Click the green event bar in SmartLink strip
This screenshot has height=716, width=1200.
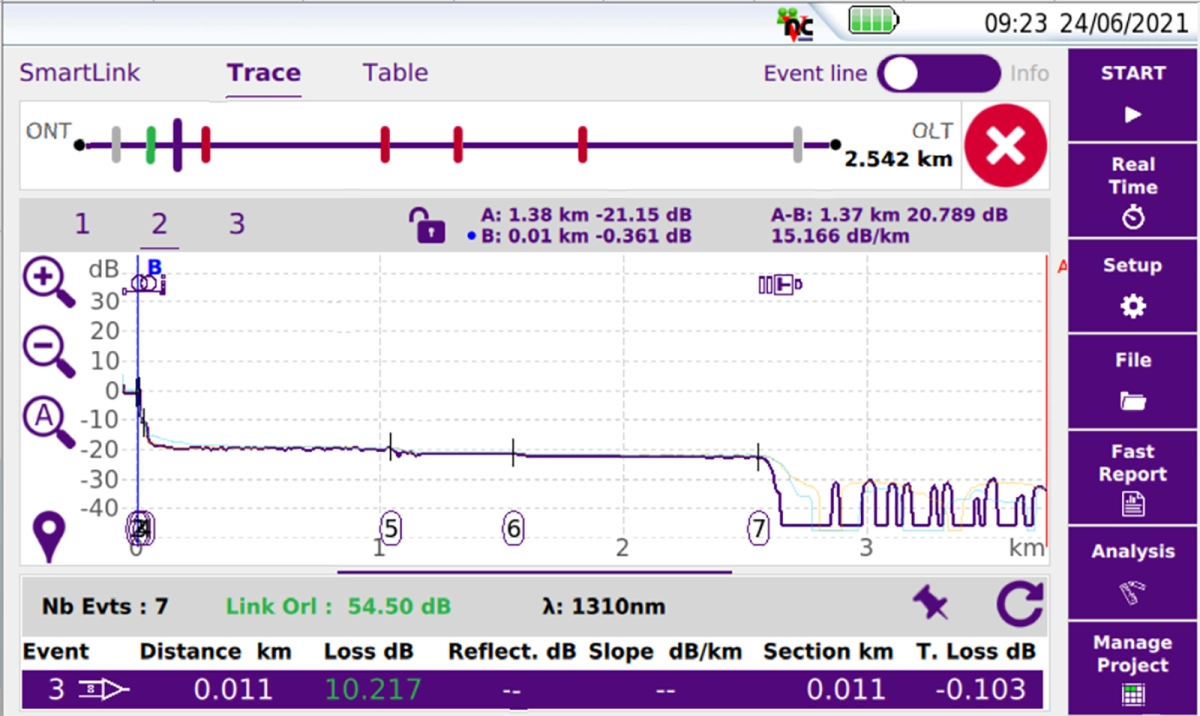click(151, 145)
